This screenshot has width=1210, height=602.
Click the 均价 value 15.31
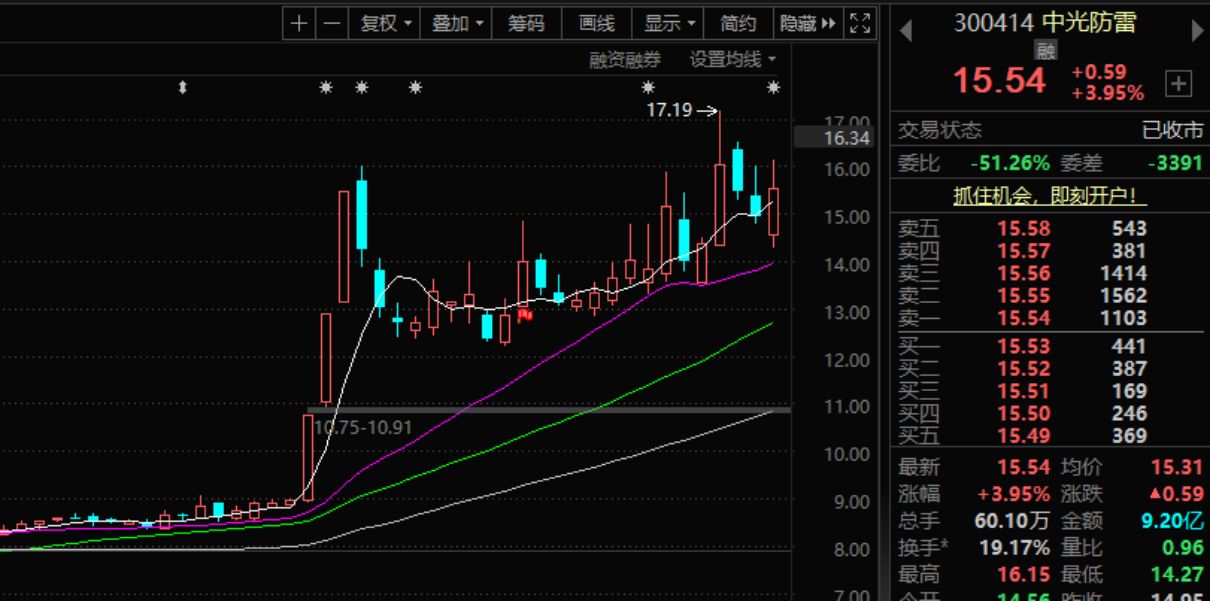tap(1175, 467)
